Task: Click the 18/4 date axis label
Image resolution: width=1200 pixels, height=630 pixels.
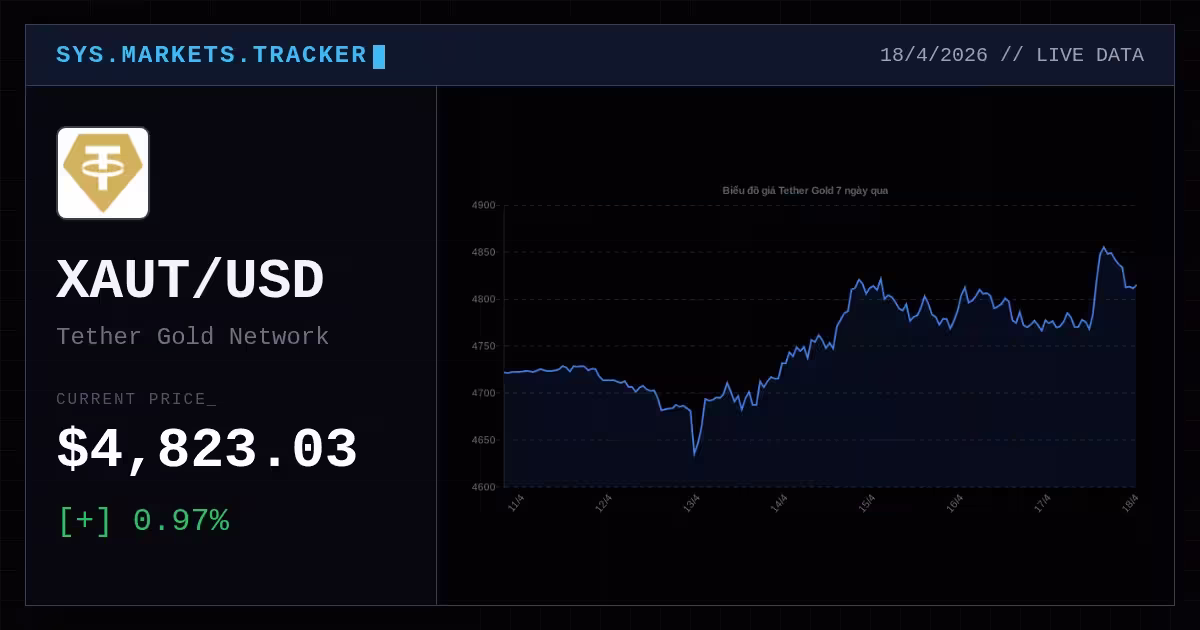Action: pos(1130,503)
